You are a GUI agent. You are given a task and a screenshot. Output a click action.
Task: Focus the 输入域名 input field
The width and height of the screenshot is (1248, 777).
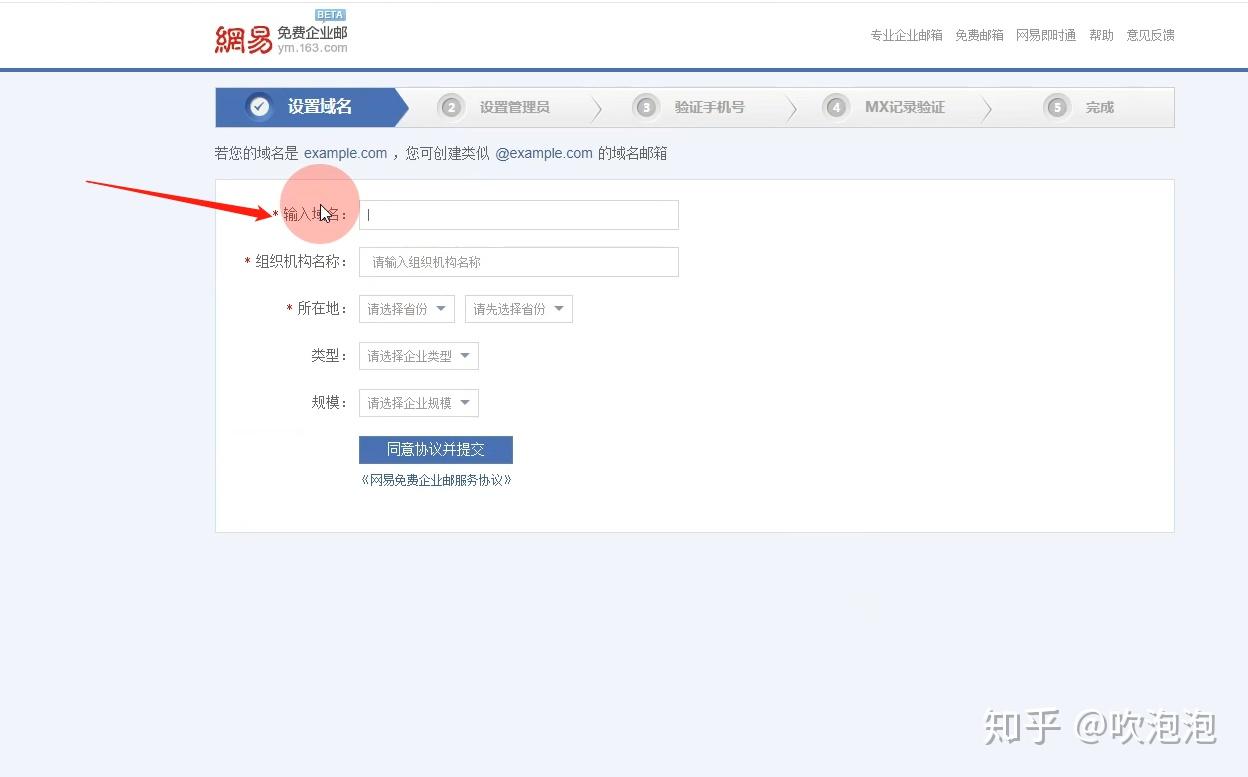coord(519,215)
